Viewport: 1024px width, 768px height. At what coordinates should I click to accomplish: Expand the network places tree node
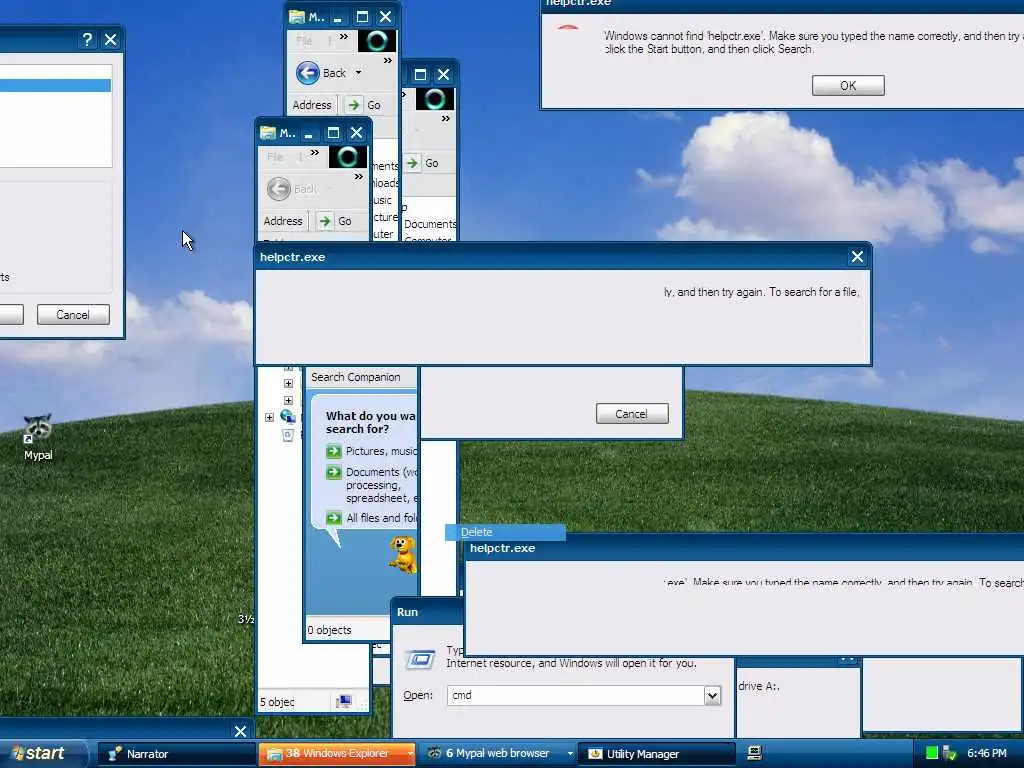pyautogui.click(x=269, y=417)
